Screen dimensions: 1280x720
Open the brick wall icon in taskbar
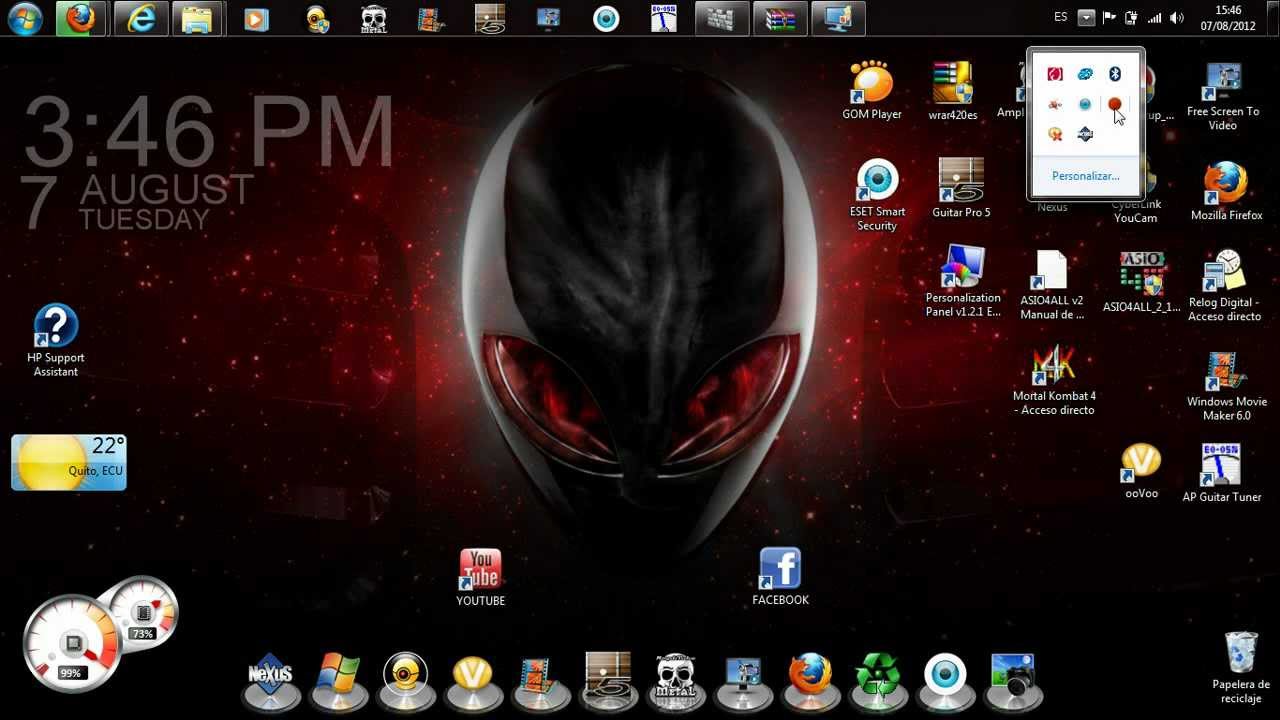(x=721, y=18)
